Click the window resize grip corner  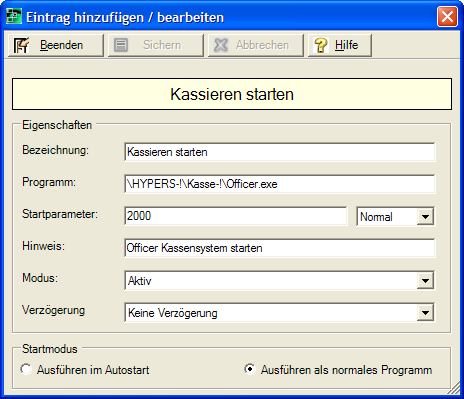coord(453,388)
